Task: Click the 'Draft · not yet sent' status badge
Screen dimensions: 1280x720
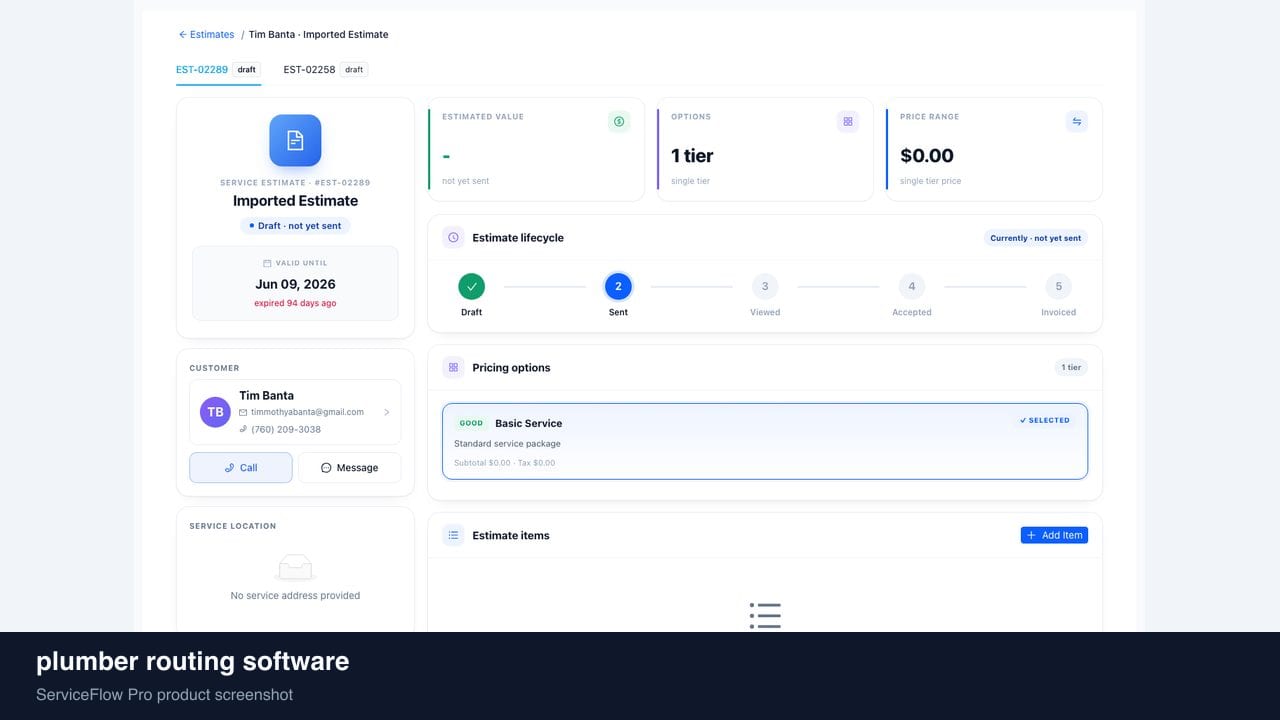Action: [295, 226]
